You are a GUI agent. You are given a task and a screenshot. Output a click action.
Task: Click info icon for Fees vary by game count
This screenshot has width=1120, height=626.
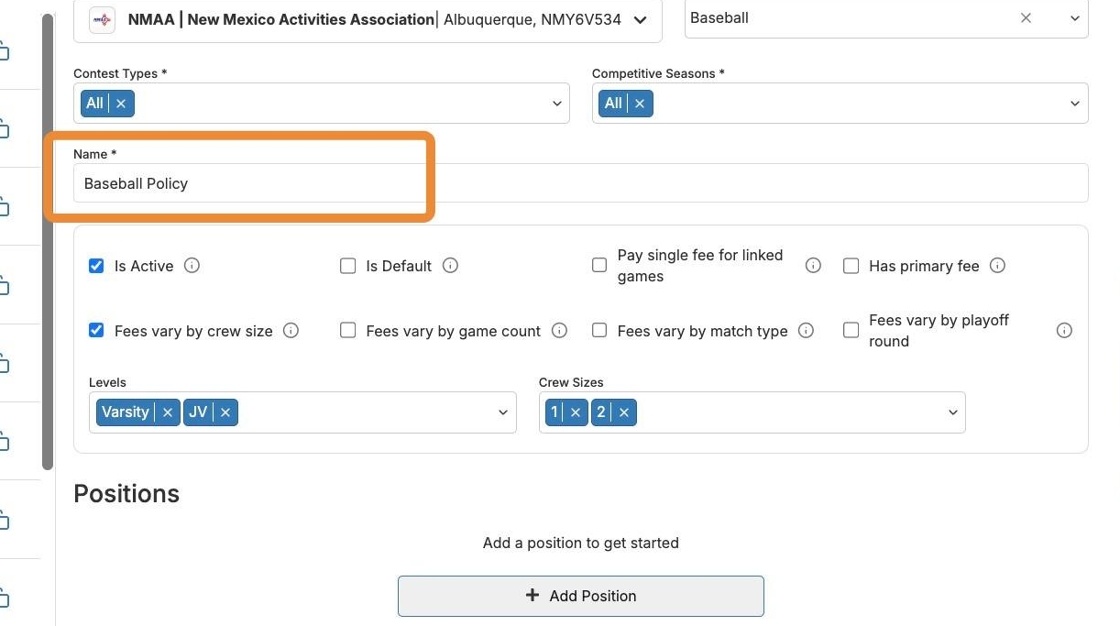[x=559, y=331]
